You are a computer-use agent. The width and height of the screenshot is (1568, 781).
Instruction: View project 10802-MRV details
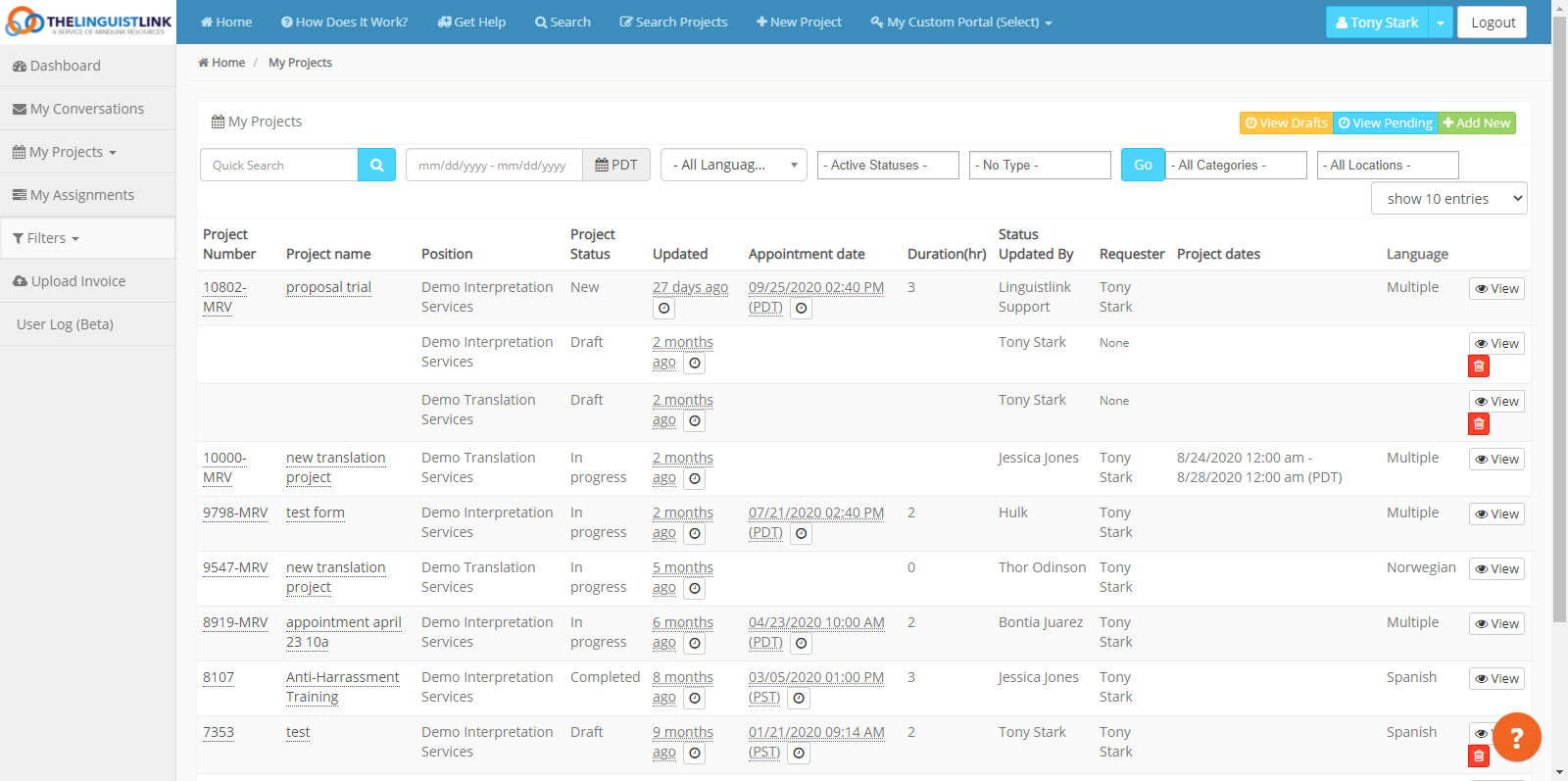[x=1495, y=289]
